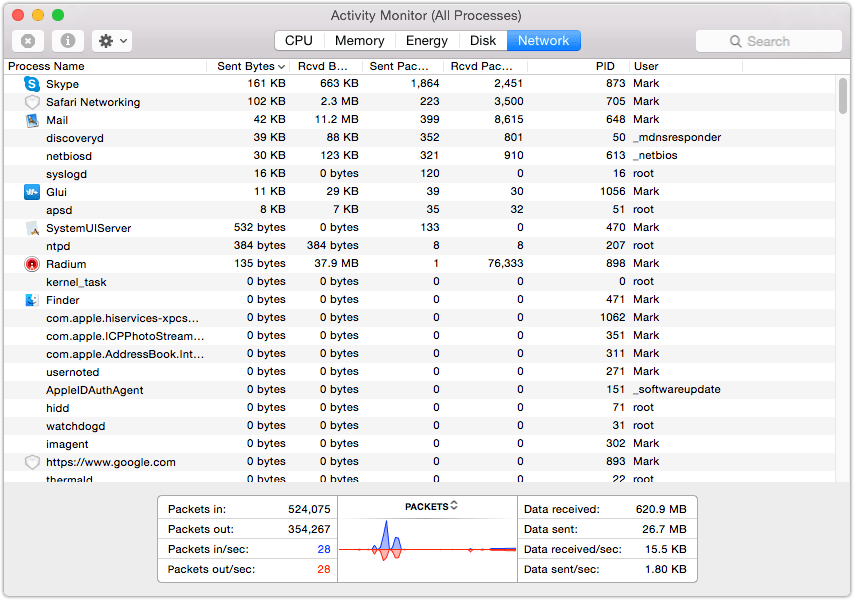
Task: Click the vertical scrollbar thumb
Action: (843, 96)
